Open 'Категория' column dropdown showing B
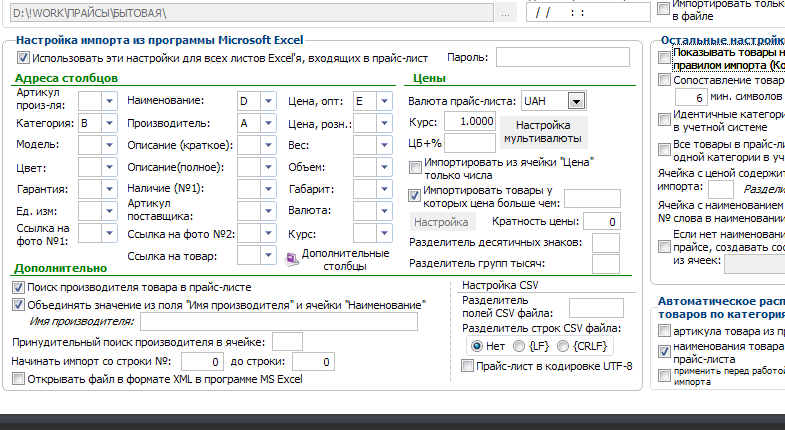The width and height of the screenshot is (785, 430). [x=109, y=123]
